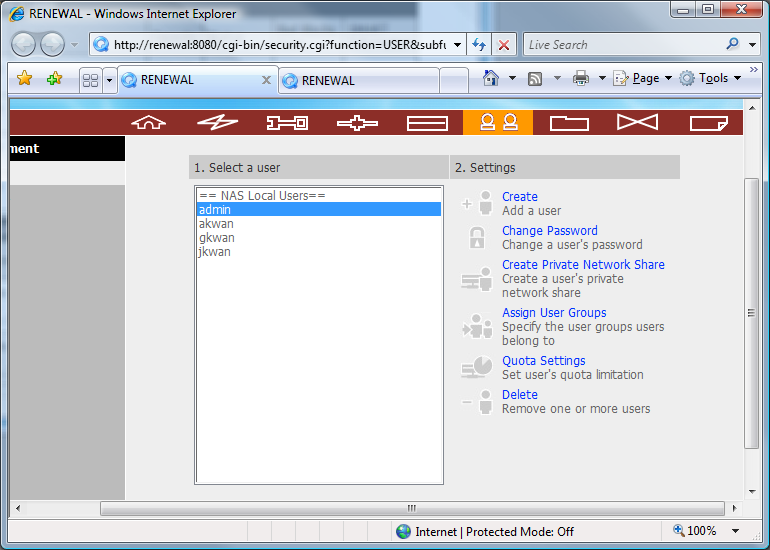Open Favorites Center star icon
The width and height of the screenshot is (770, 550).
coord(25,79)
